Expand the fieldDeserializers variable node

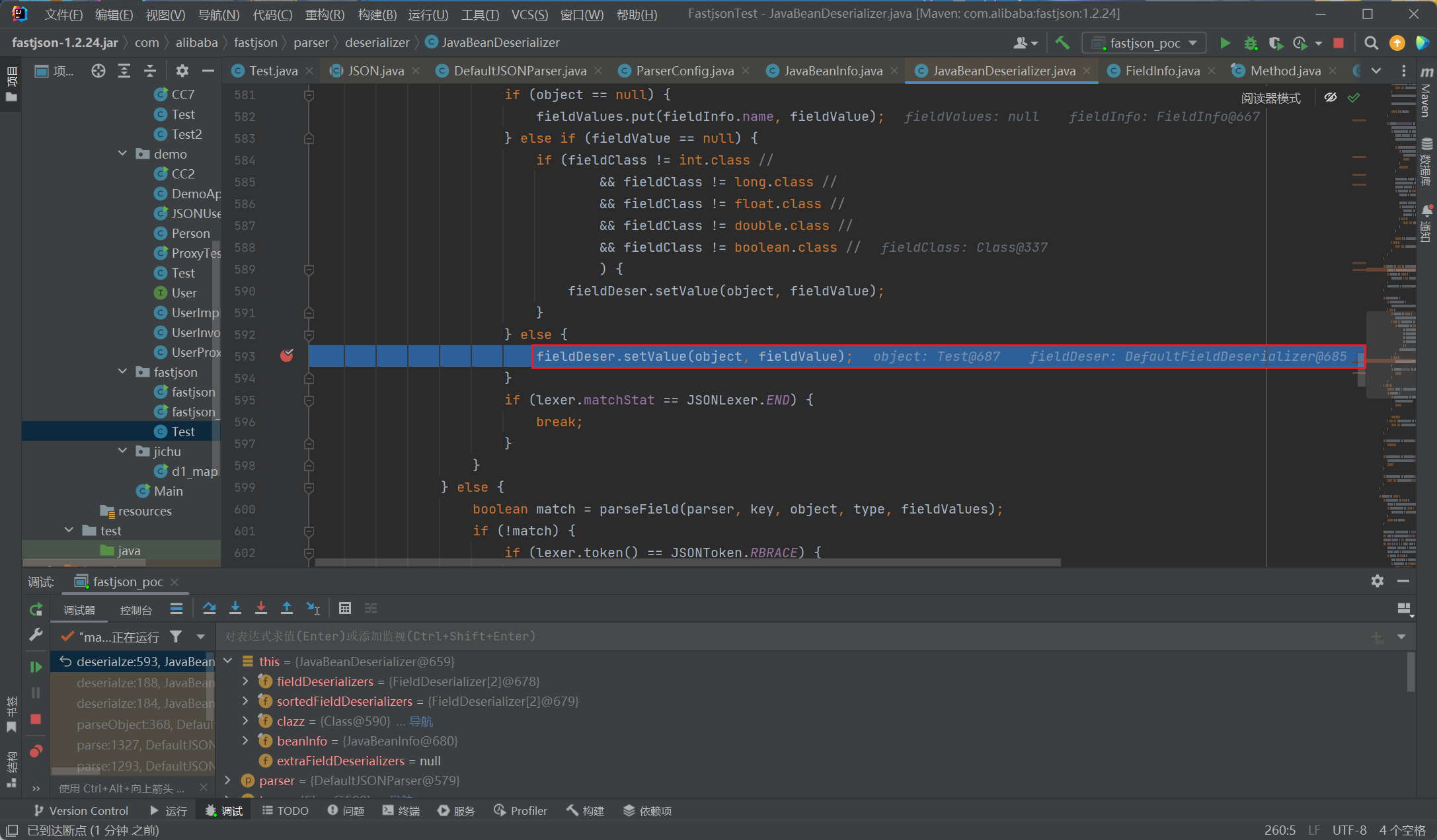[245, 681]
